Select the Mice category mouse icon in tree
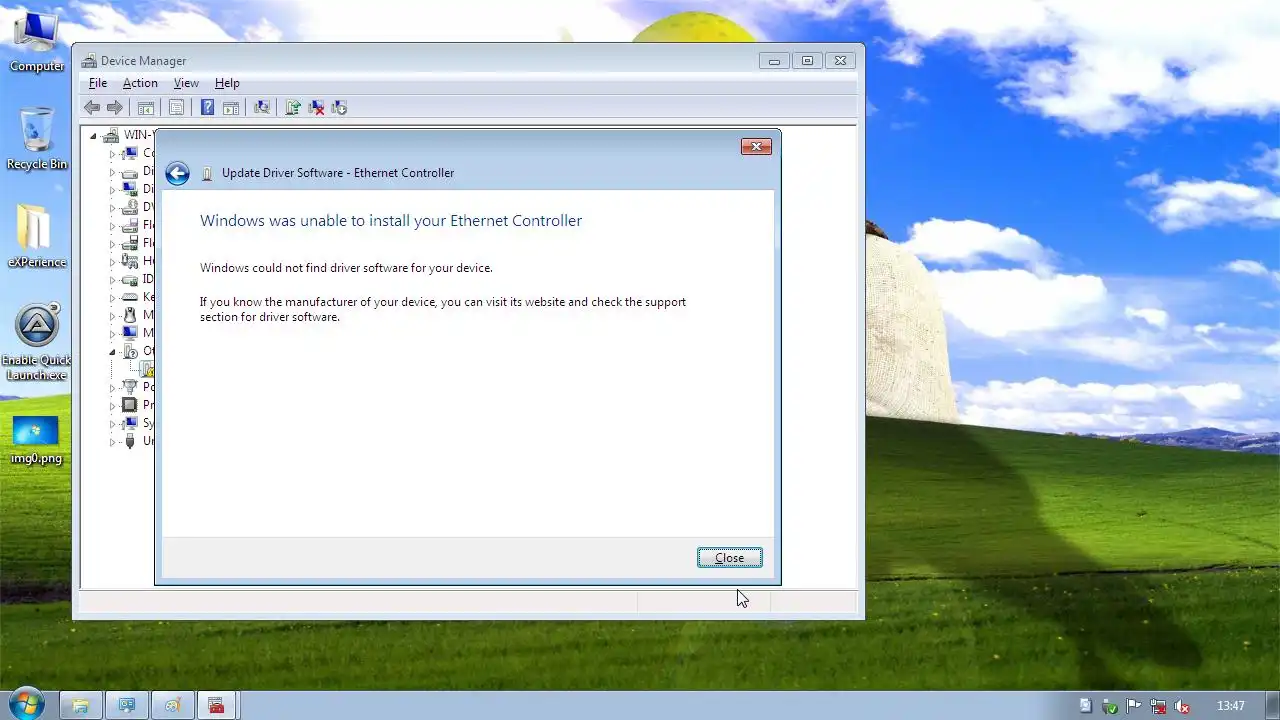 (129, 315)
